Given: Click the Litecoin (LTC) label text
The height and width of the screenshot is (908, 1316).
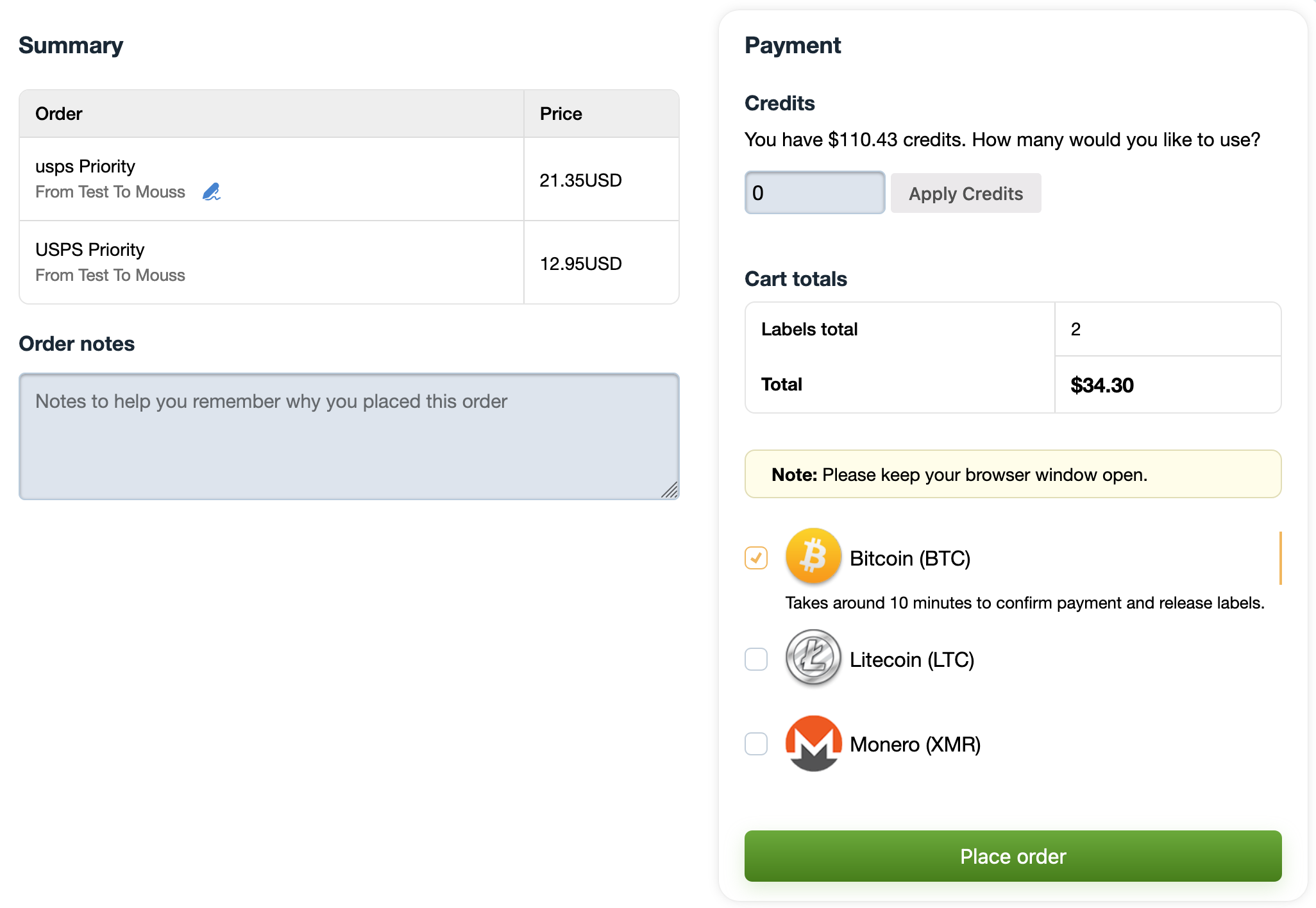Looking at the screenshot, I should click(911, 660).
